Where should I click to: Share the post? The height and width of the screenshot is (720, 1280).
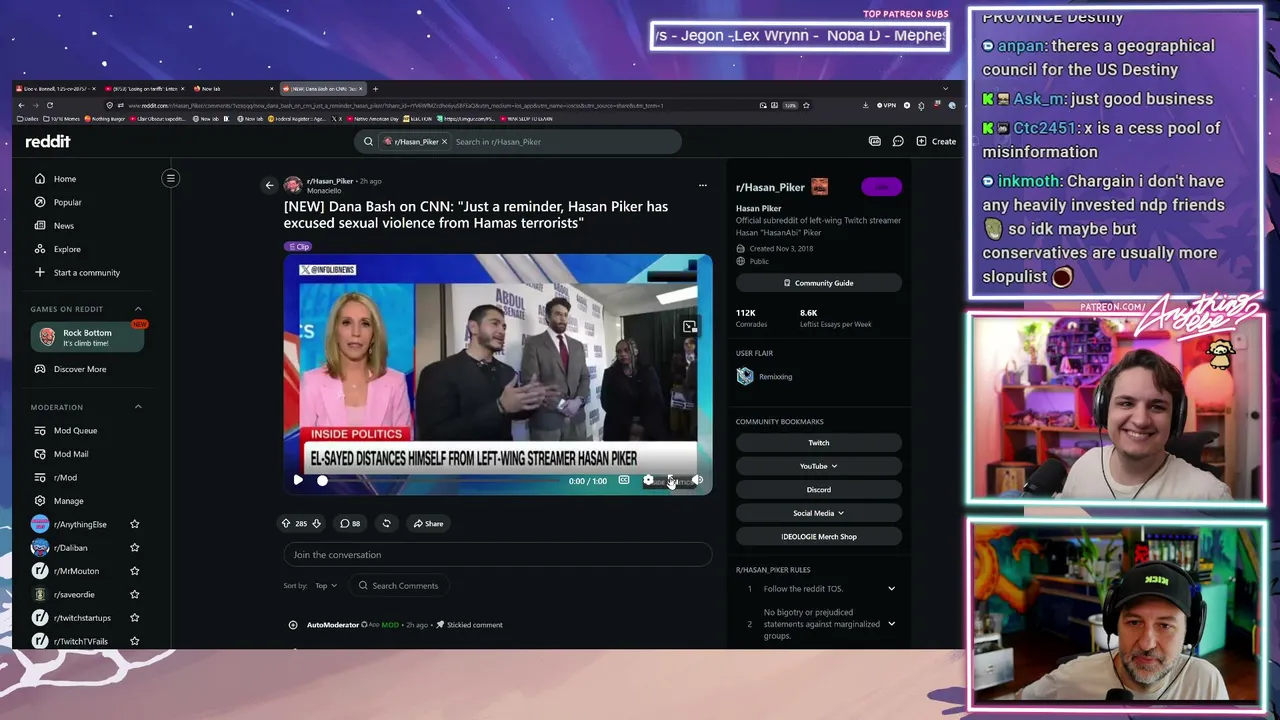point(428,523)
